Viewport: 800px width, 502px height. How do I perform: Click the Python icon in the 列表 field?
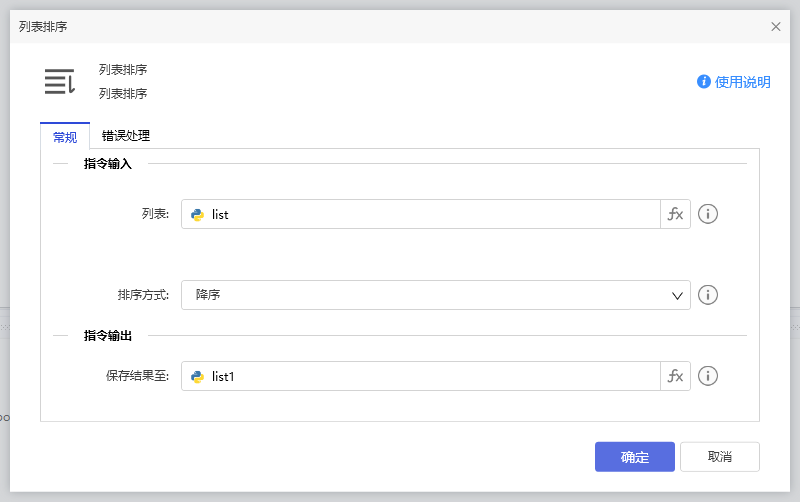[198, 214]
